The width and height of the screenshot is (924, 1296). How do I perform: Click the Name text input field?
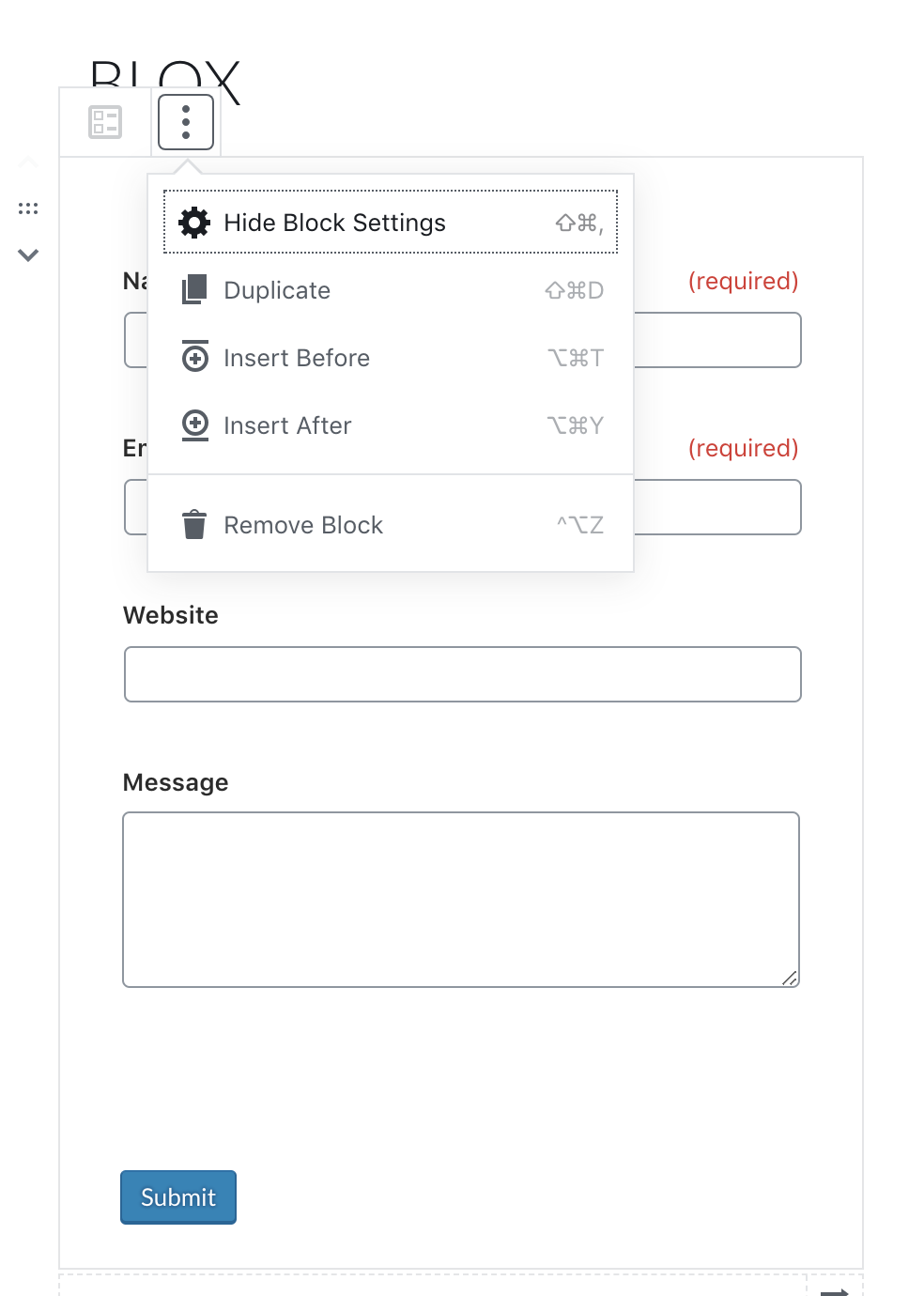716,340
